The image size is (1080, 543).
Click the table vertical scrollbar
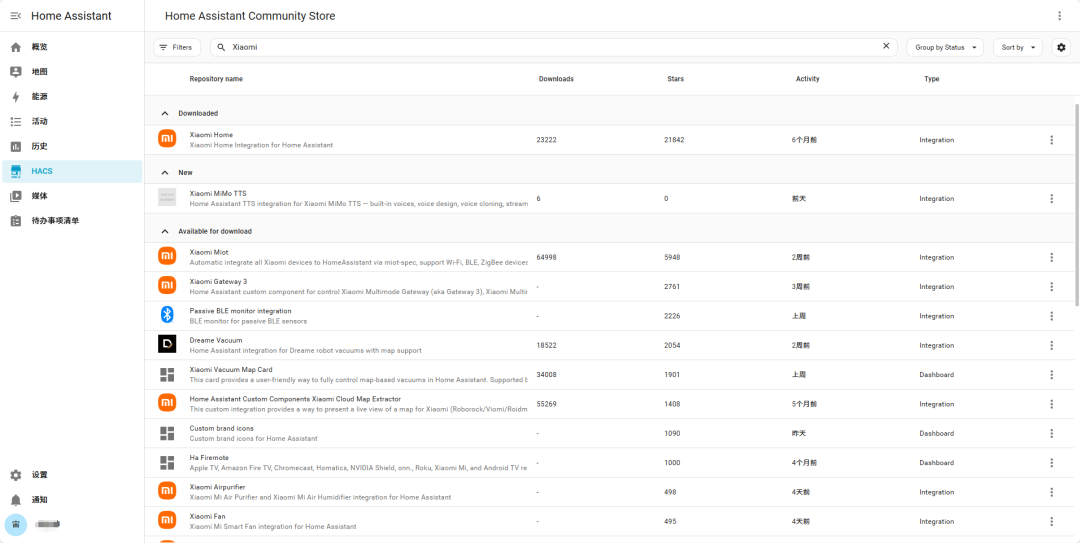(1077, 205)
